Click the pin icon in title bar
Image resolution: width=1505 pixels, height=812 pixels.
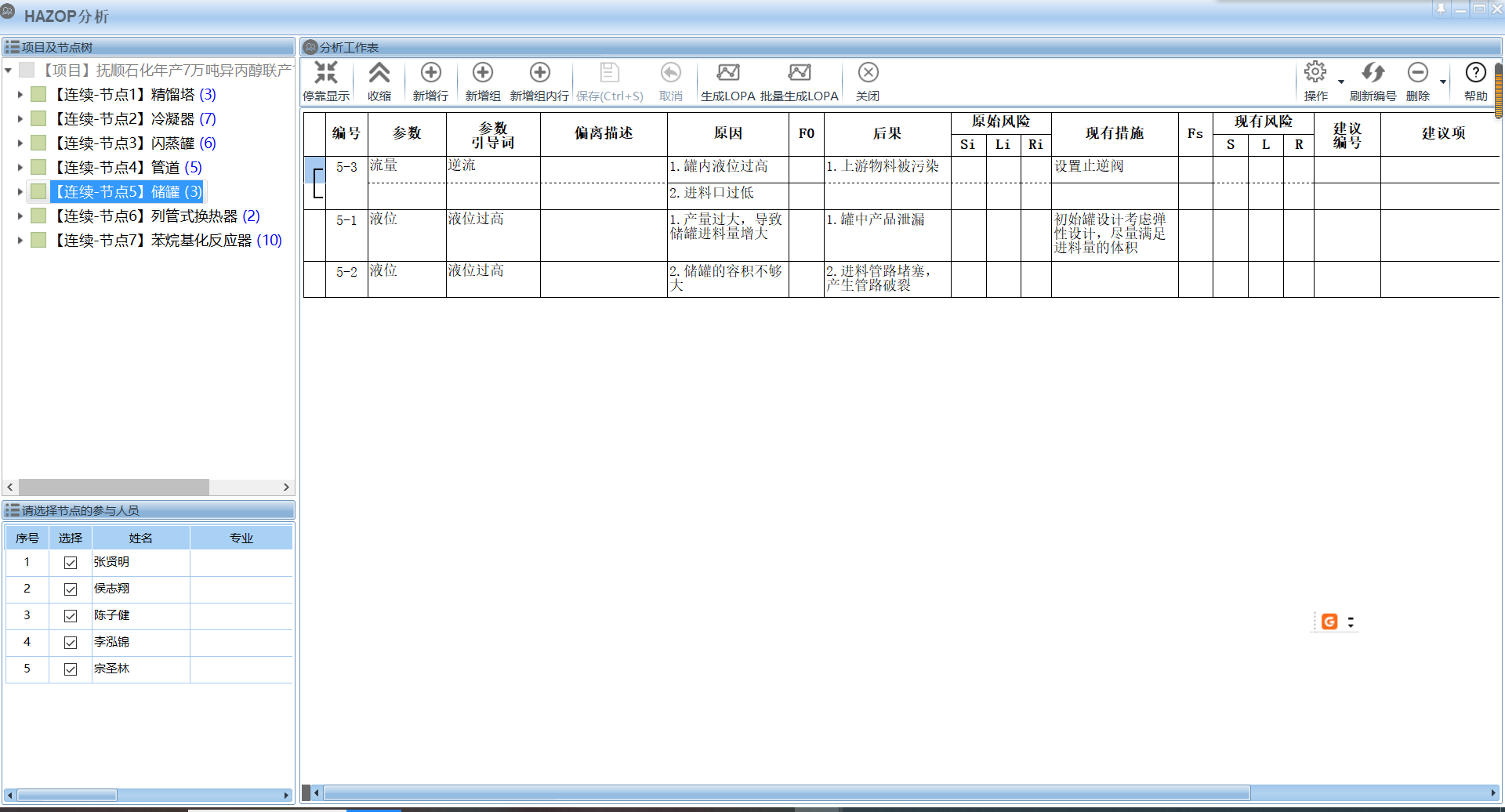1441,9
